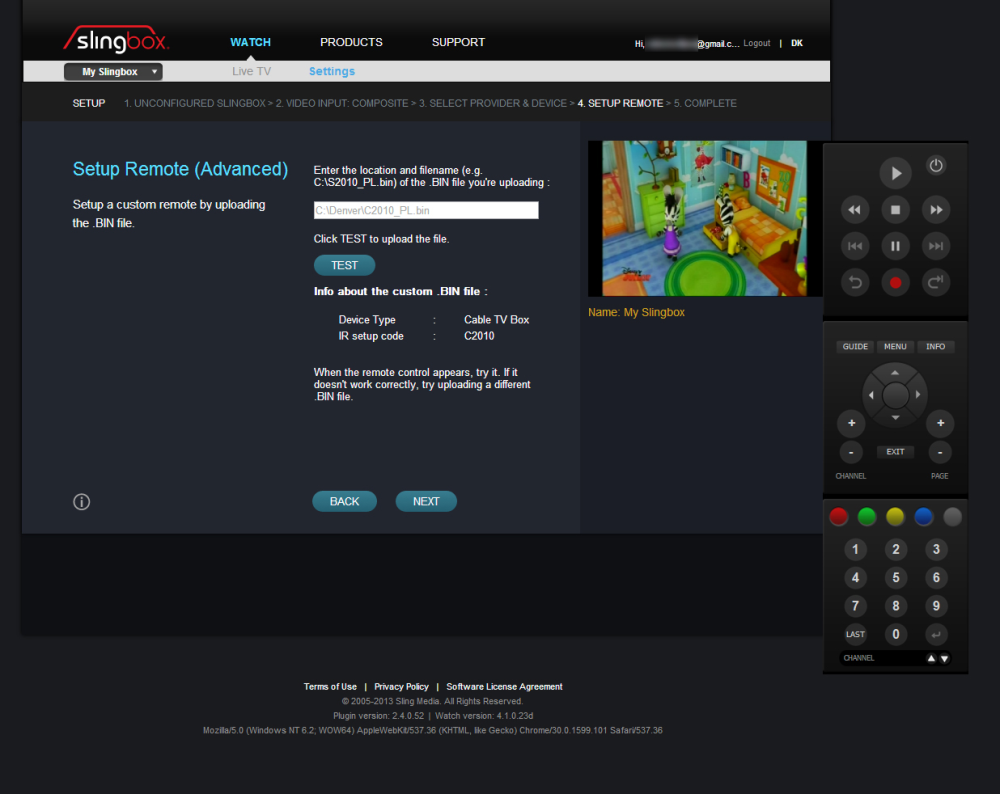Click the yellow color button on remote
The height and width of the screenshot is (794, 1000).
point(895,517)
